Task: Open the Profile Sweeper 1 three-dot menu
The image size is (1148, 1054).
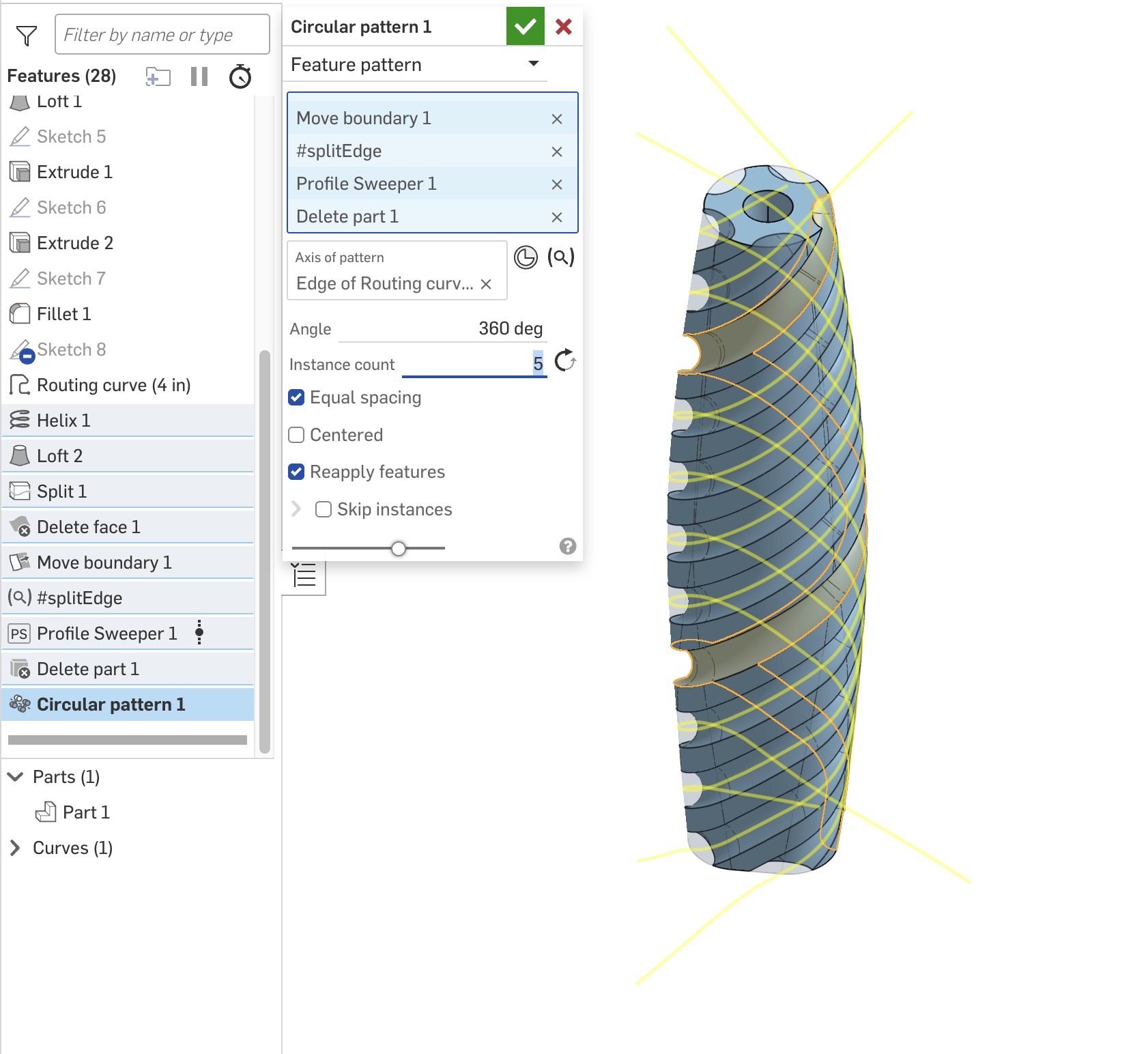Action: [199, 633]
